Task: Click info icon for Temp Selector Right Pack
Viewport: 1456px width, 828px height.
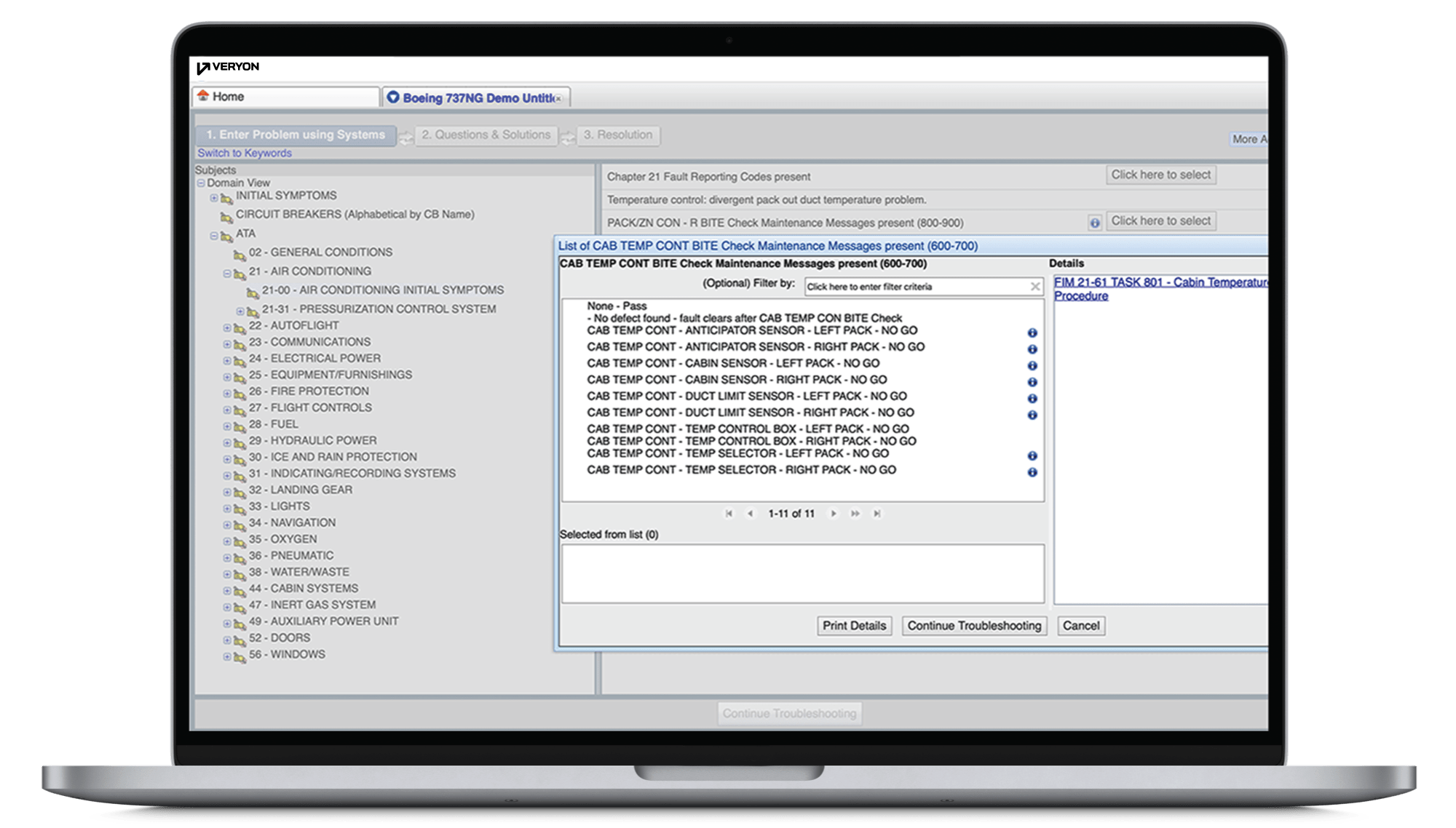Action: point(1032,472)
